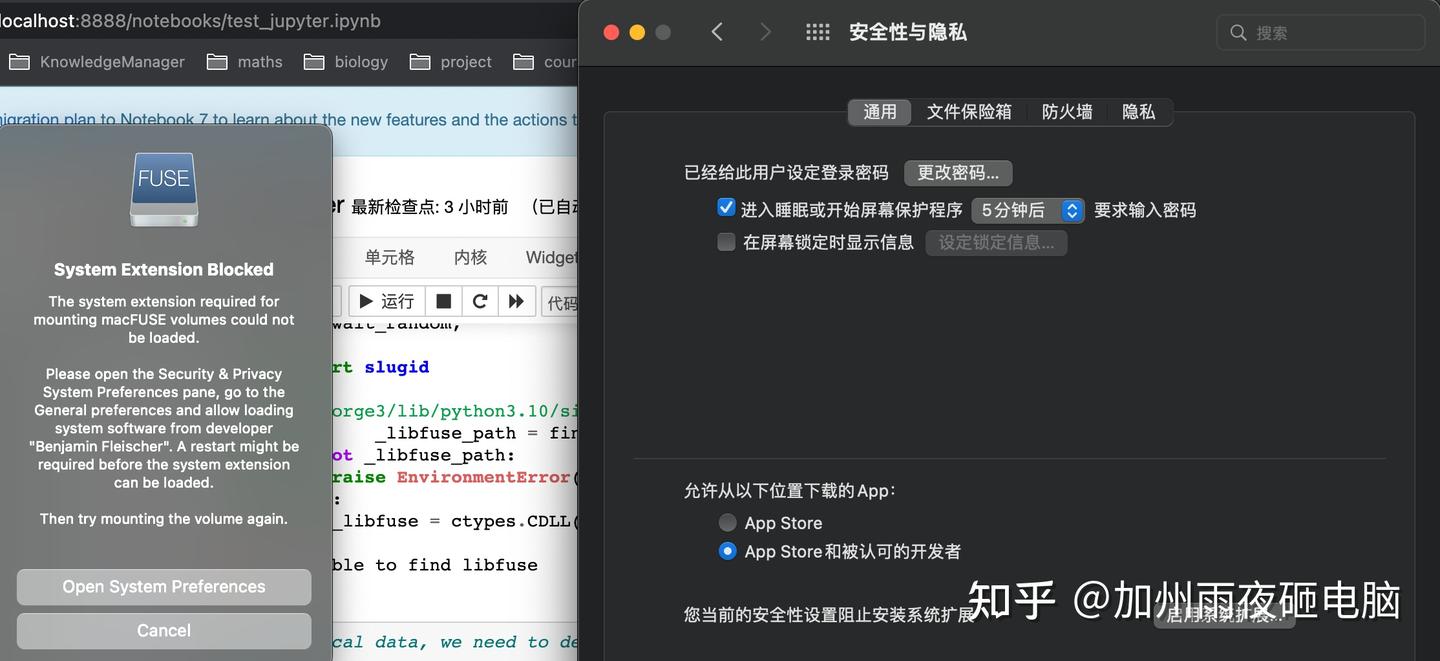Open the 代码 cell type dropdown
This screenshot has height=661, width=1440.
coord(568,301)
